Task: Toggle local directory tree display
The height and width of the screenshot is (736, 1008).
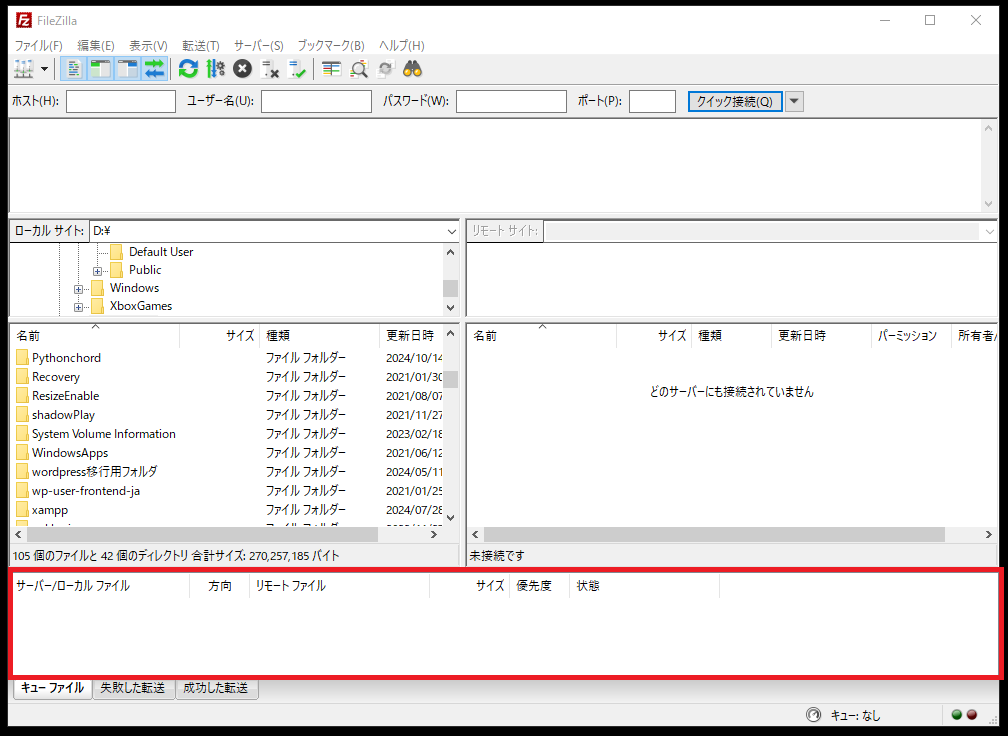Action: [x=100, y=69]
